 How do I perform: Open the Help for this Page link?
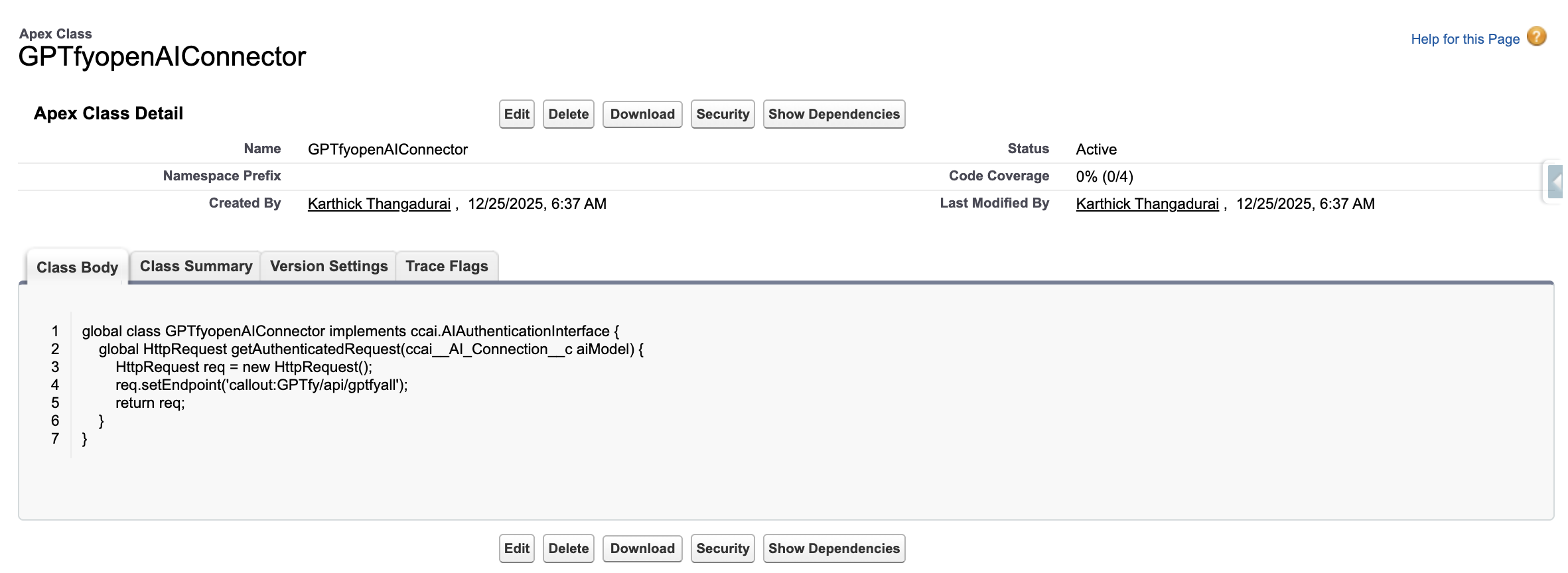pos(1464,39)
